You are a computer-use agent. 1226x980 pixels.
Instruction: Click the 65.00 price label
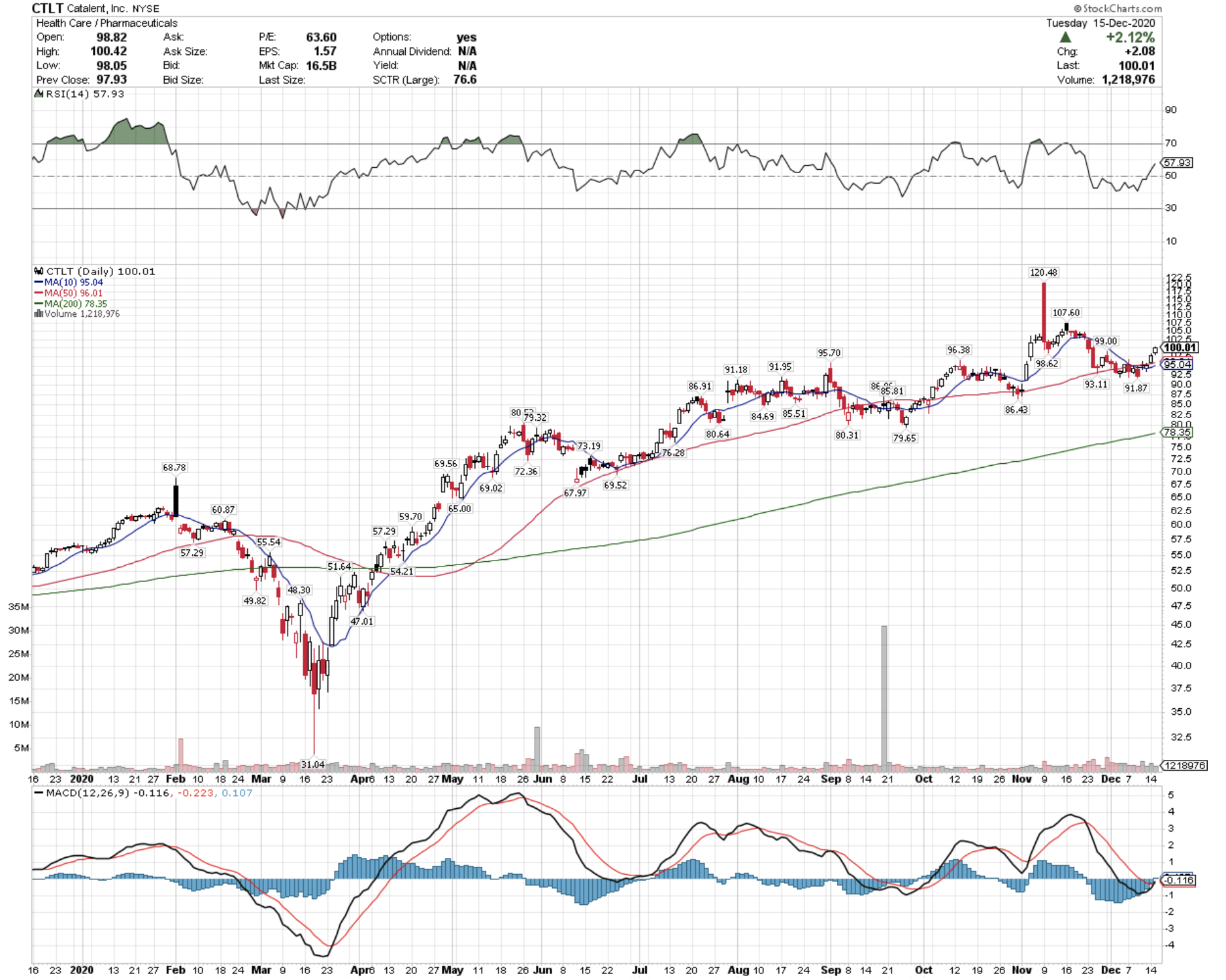(459, 508)
